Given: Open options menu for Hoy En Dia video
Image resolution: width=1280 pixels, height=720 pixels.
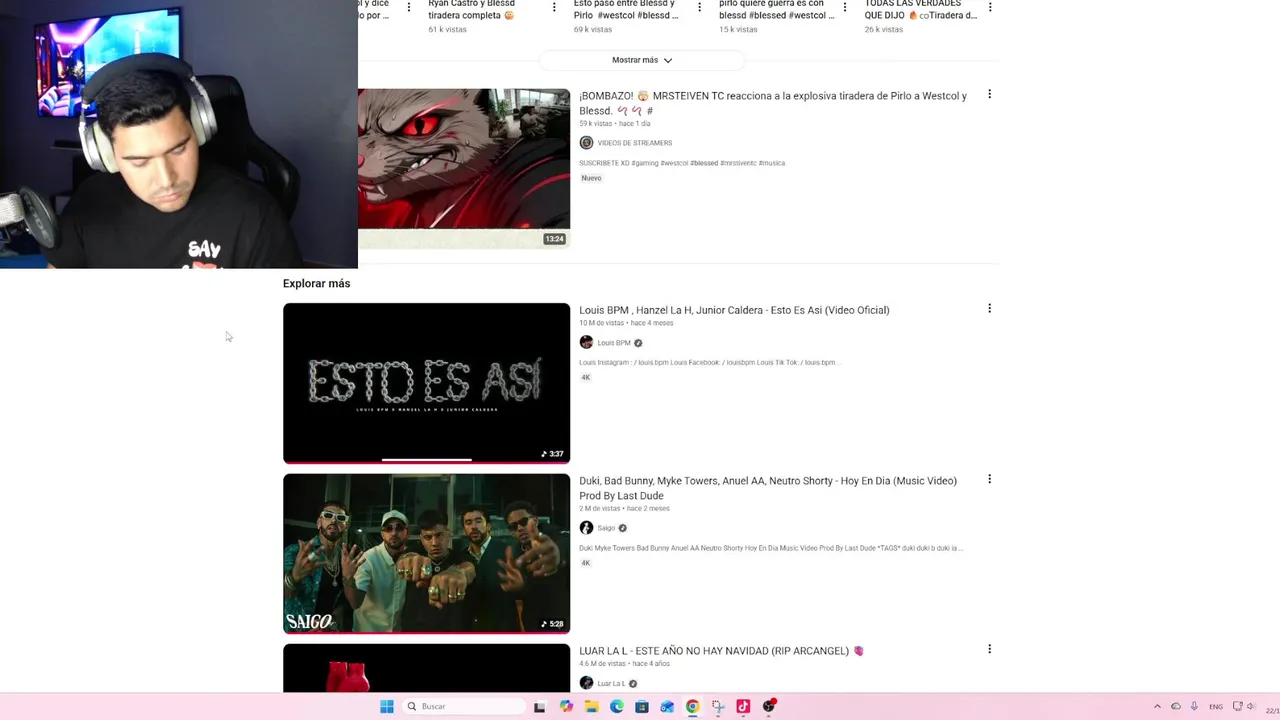Looking at the screenshot, I should tap(989, 479).
